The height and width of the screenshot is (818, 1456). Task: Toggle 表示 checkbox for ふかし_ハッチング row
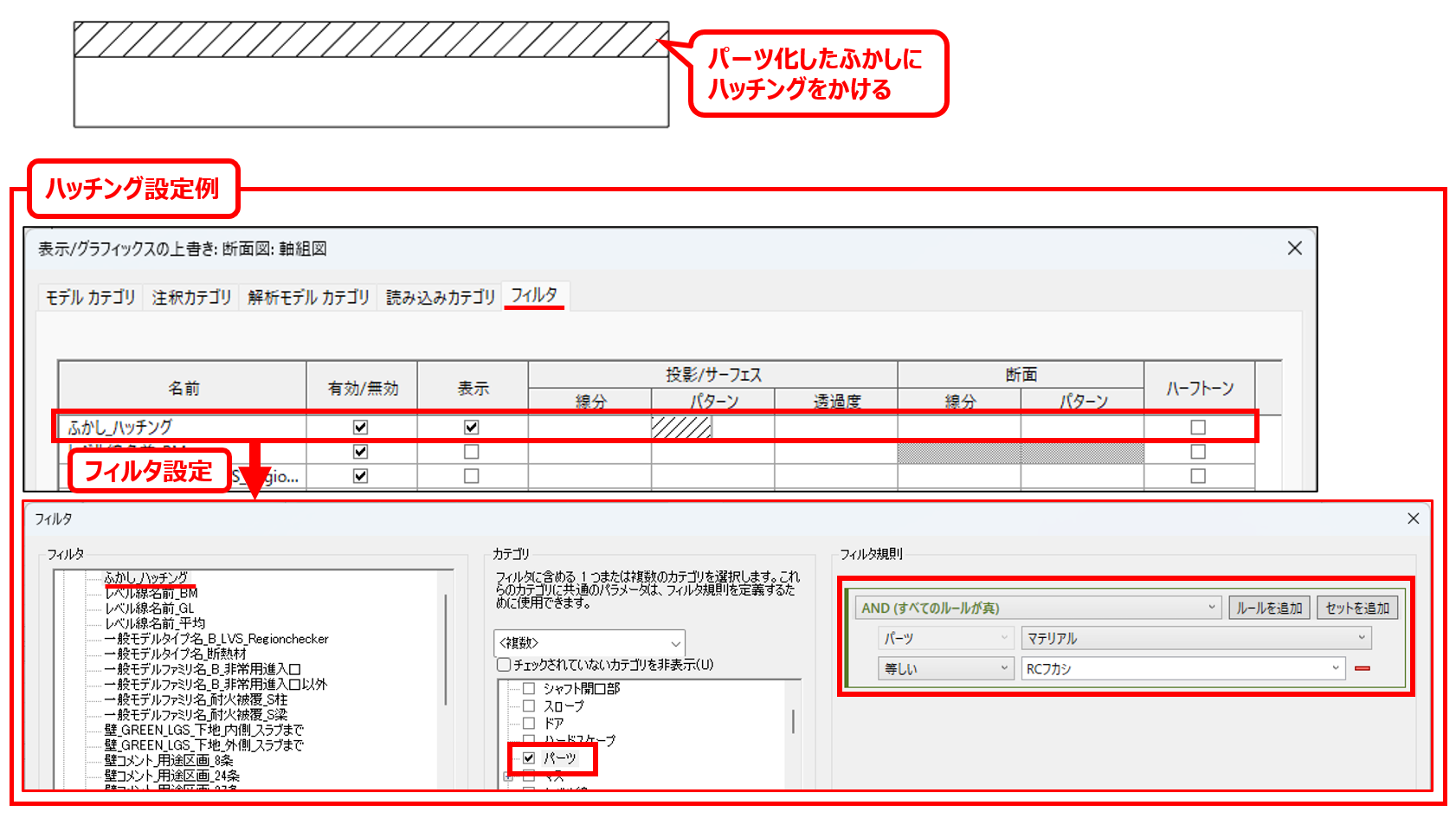471,427
